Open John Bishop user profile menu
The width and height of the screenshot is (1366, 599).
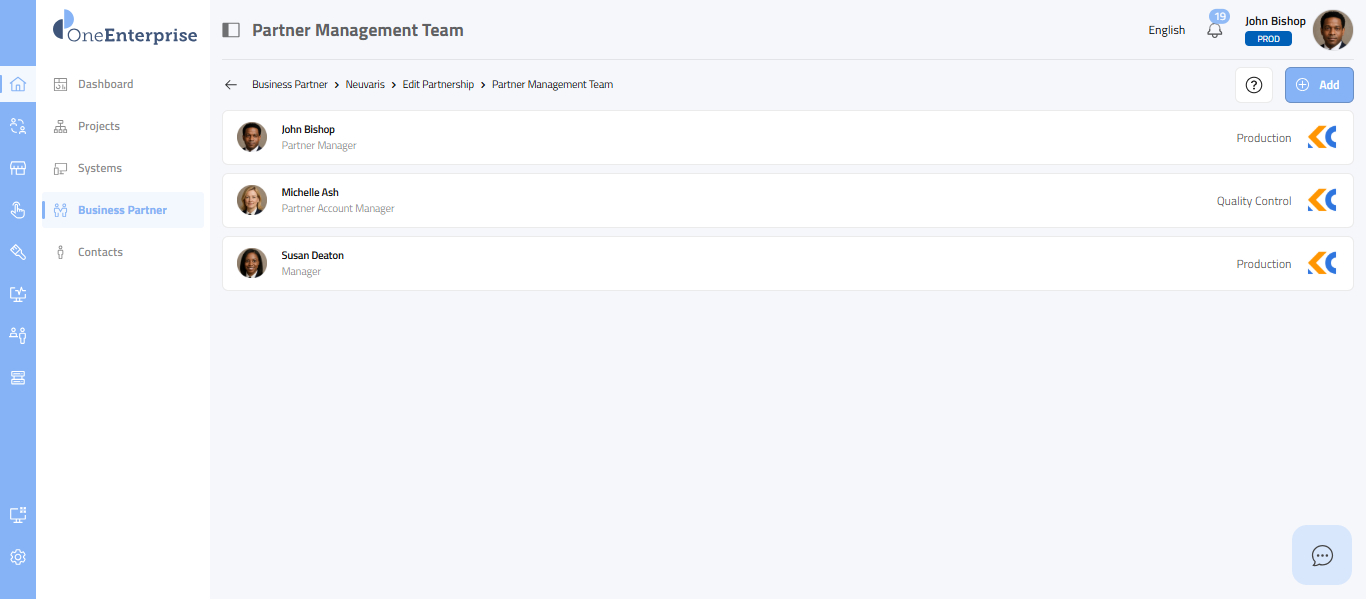point(1332,30)
